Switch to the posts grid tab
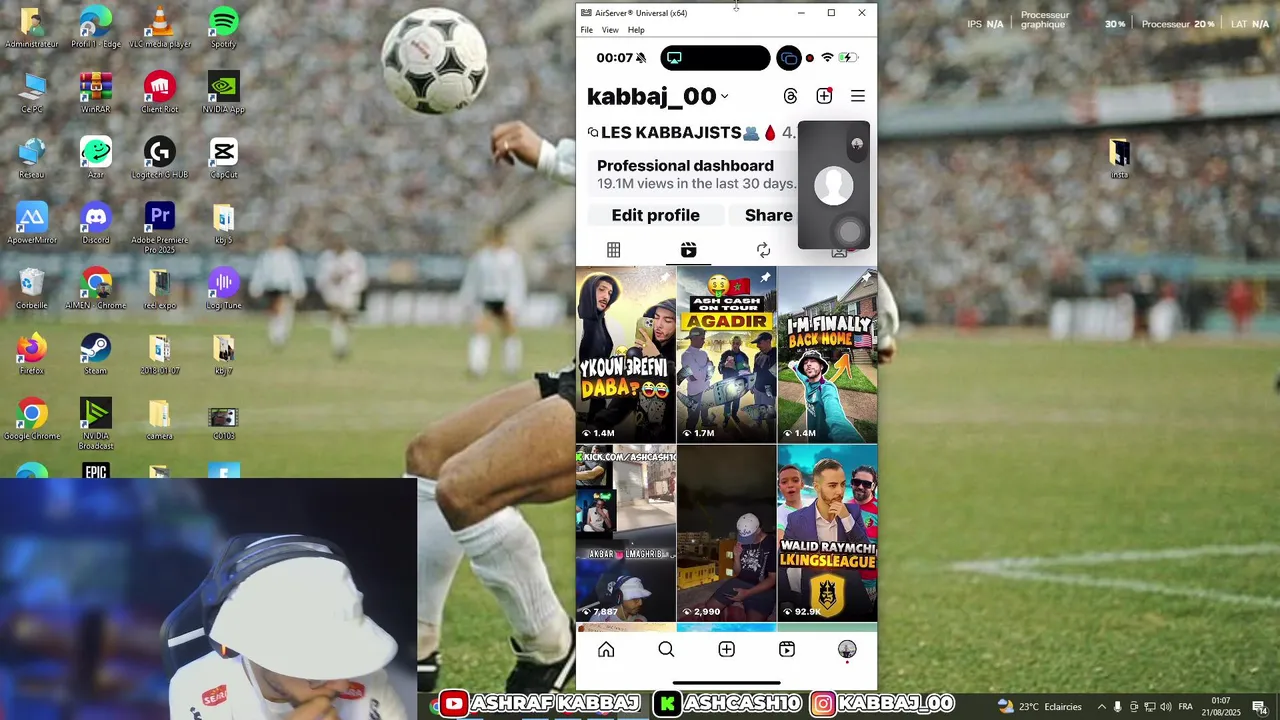The height and width of the screenshot is (720, 1280). point(614,250)
